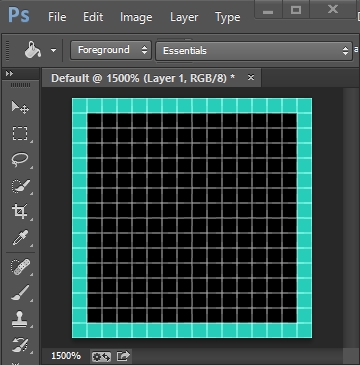Select the Rectangular Marquee tool

point(20,133)
